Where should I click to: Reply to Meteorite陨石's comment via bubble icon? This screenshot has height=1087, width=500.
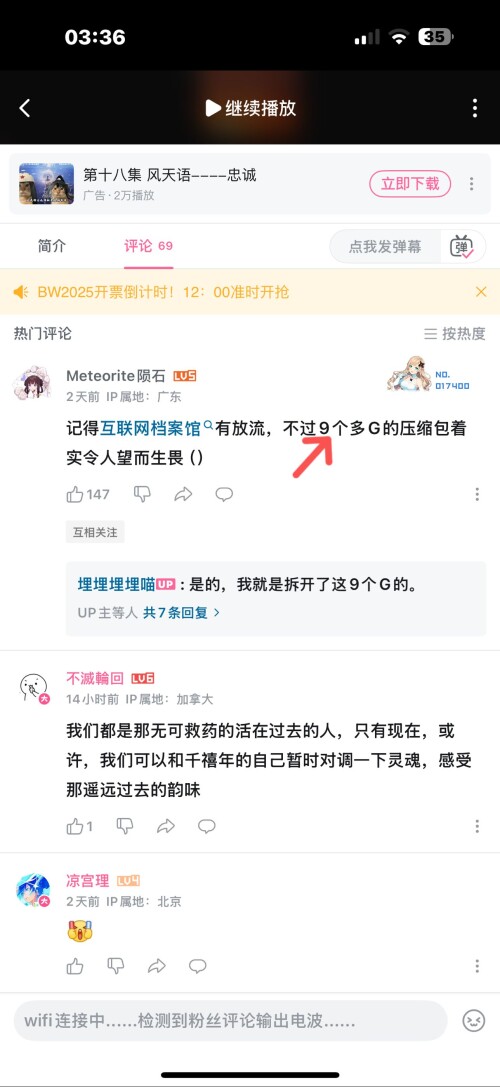pos(224,494)
